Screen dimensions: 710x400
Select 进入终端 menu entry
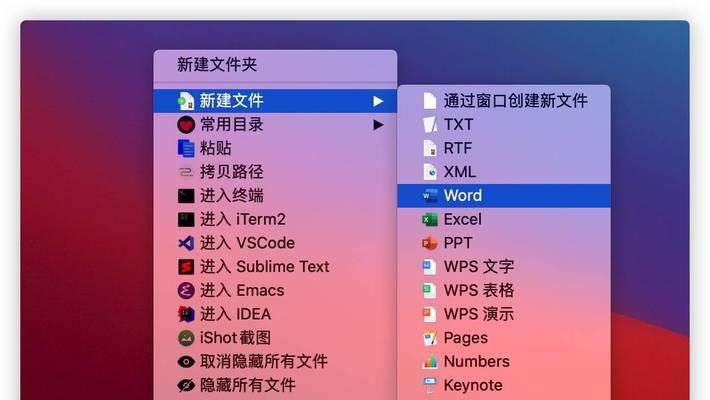(x=275, y=196)
